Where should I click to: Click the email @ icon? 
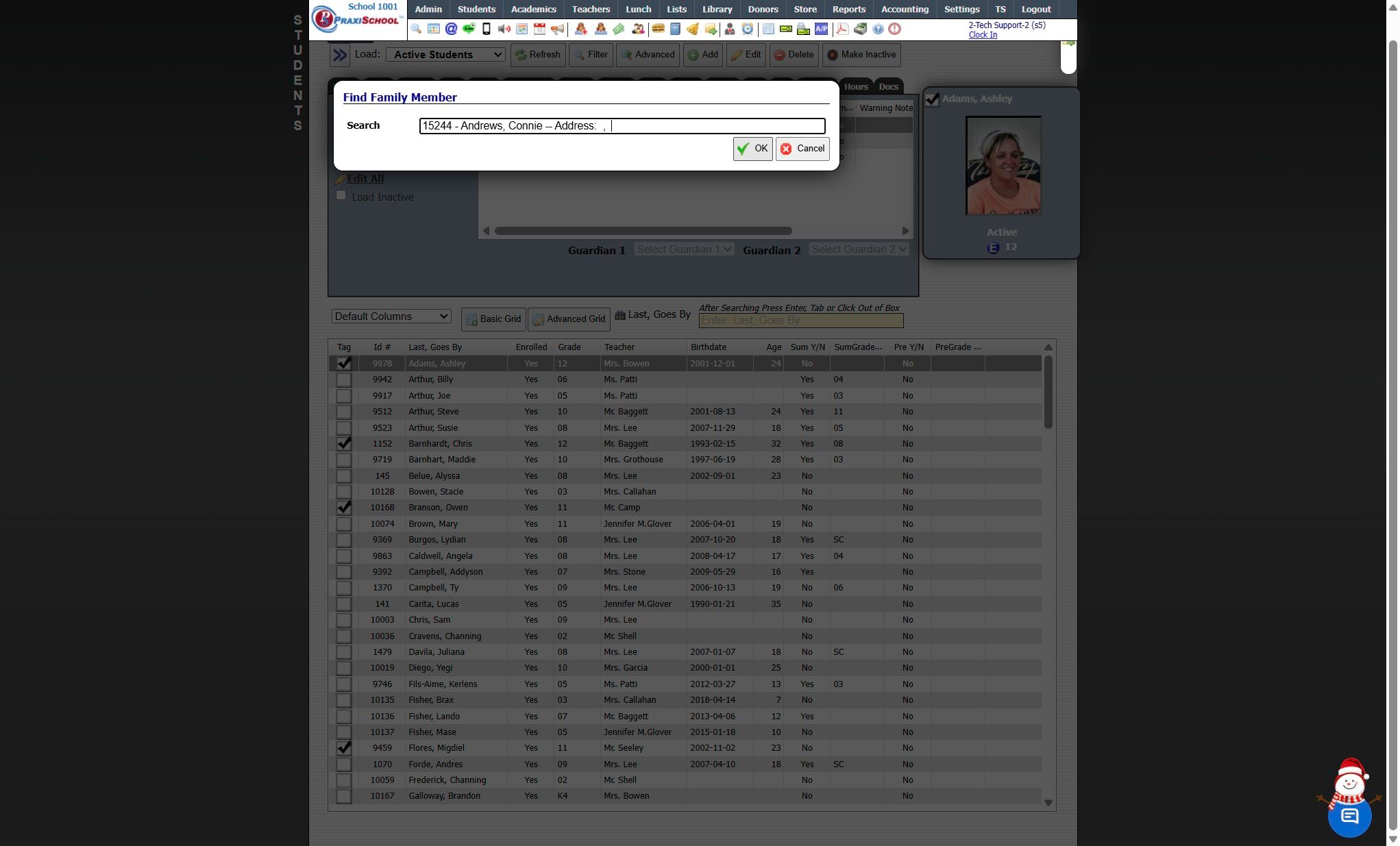[x=451, y=29]
